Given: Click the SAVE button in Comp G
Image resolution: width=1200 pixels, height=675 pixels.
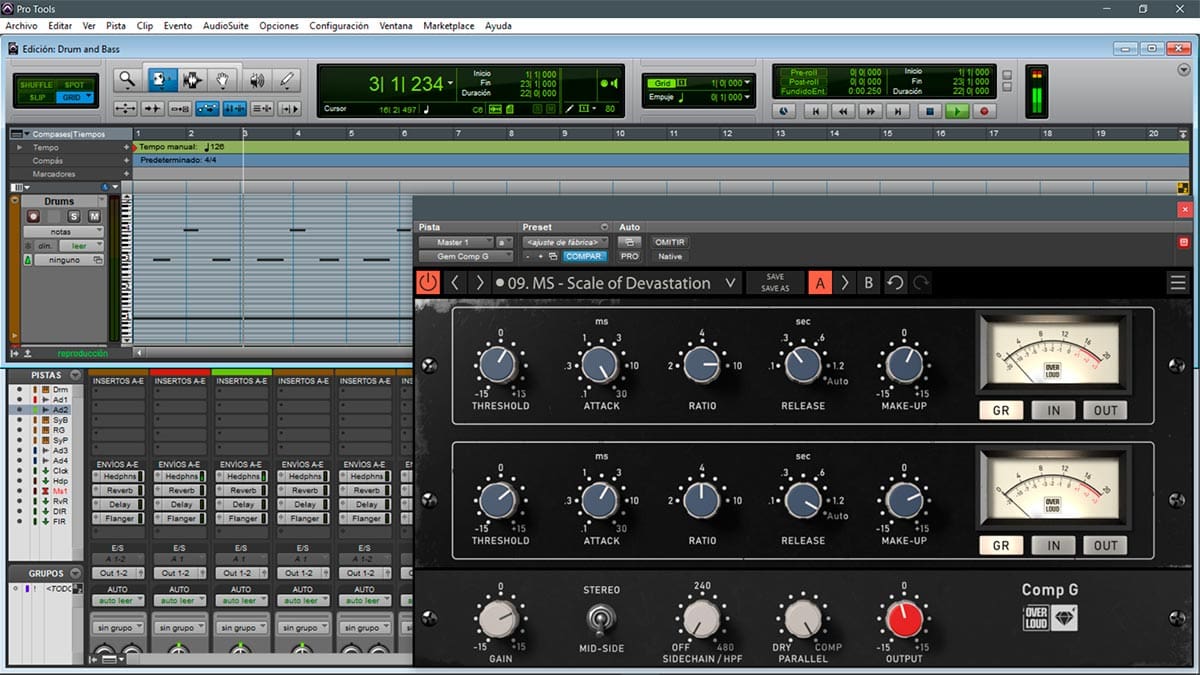Looking at the screenshot, I should pyautogui.click(x=775, y=277).
